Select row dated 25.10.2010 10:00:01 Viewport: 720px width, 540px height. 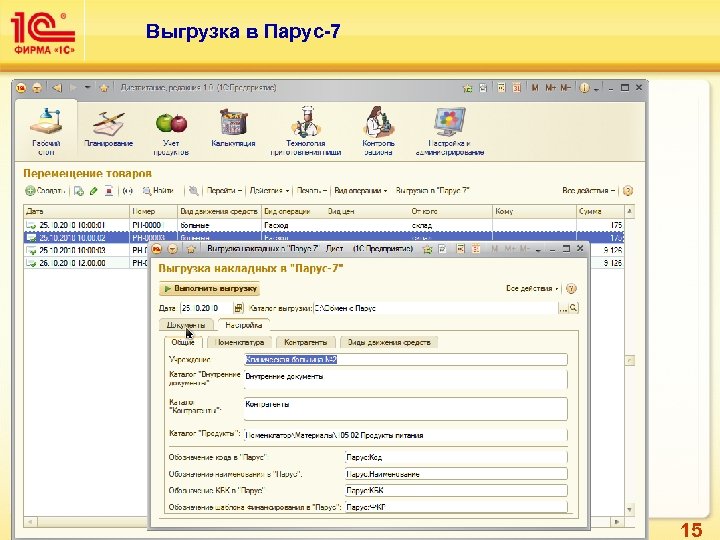point(324,225)
